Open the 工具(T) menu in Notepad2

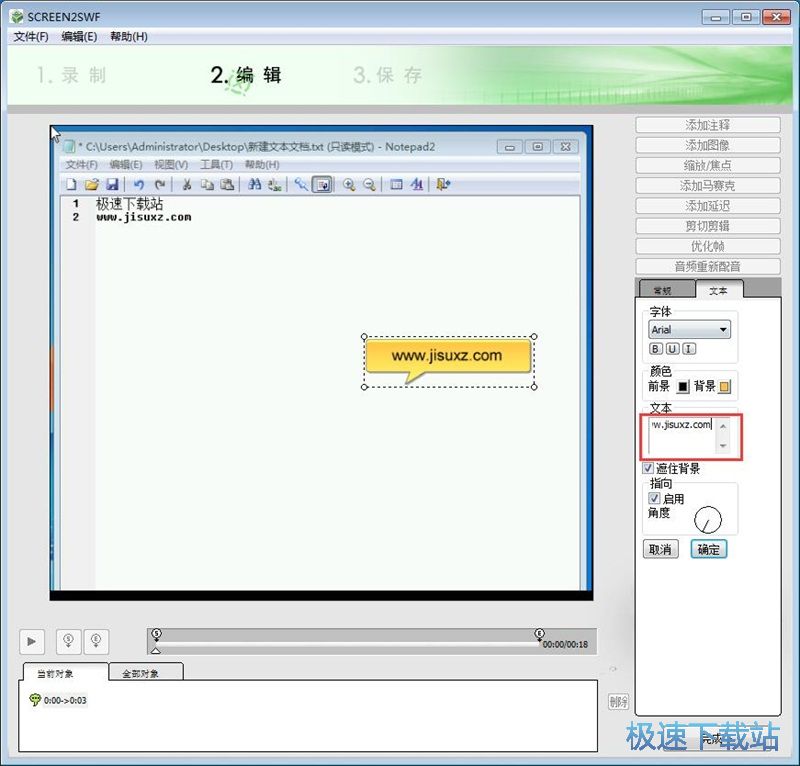(216, 165)
